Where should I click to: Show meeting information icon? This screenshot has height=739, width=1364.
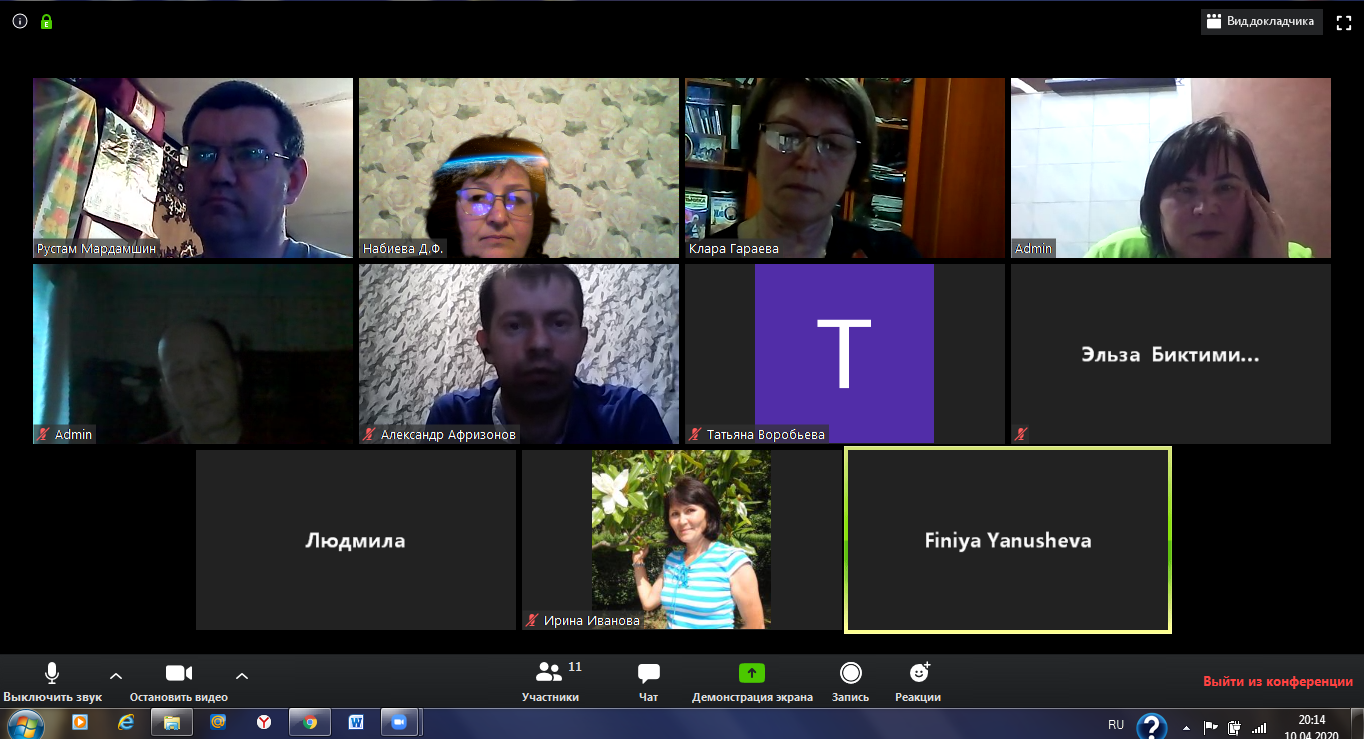pos(20,21)
